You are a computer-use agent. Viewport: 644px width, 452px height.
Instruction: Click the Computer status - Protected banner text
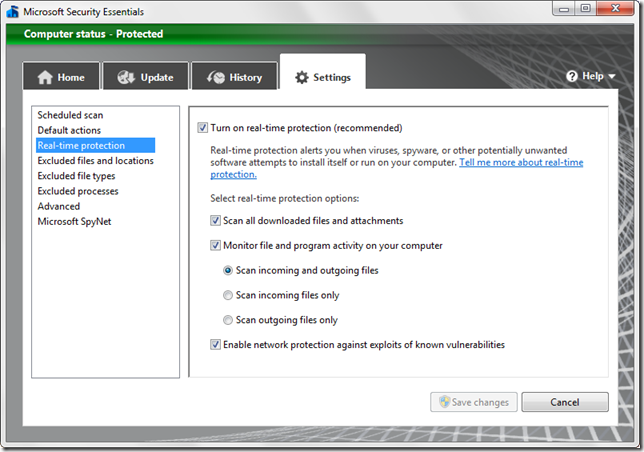tap(93, 34)
